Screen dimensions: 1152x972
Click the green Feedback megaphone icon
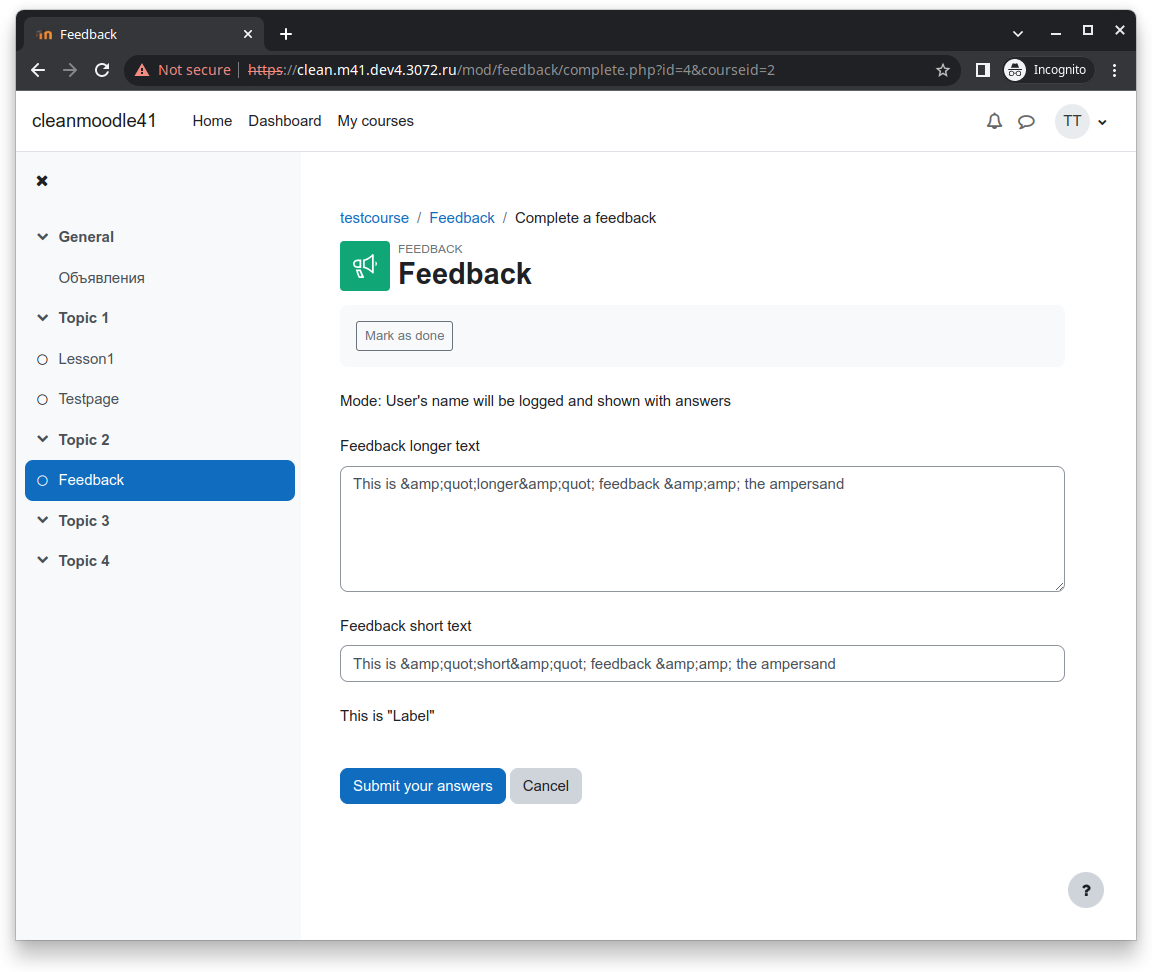coord(364,266)
